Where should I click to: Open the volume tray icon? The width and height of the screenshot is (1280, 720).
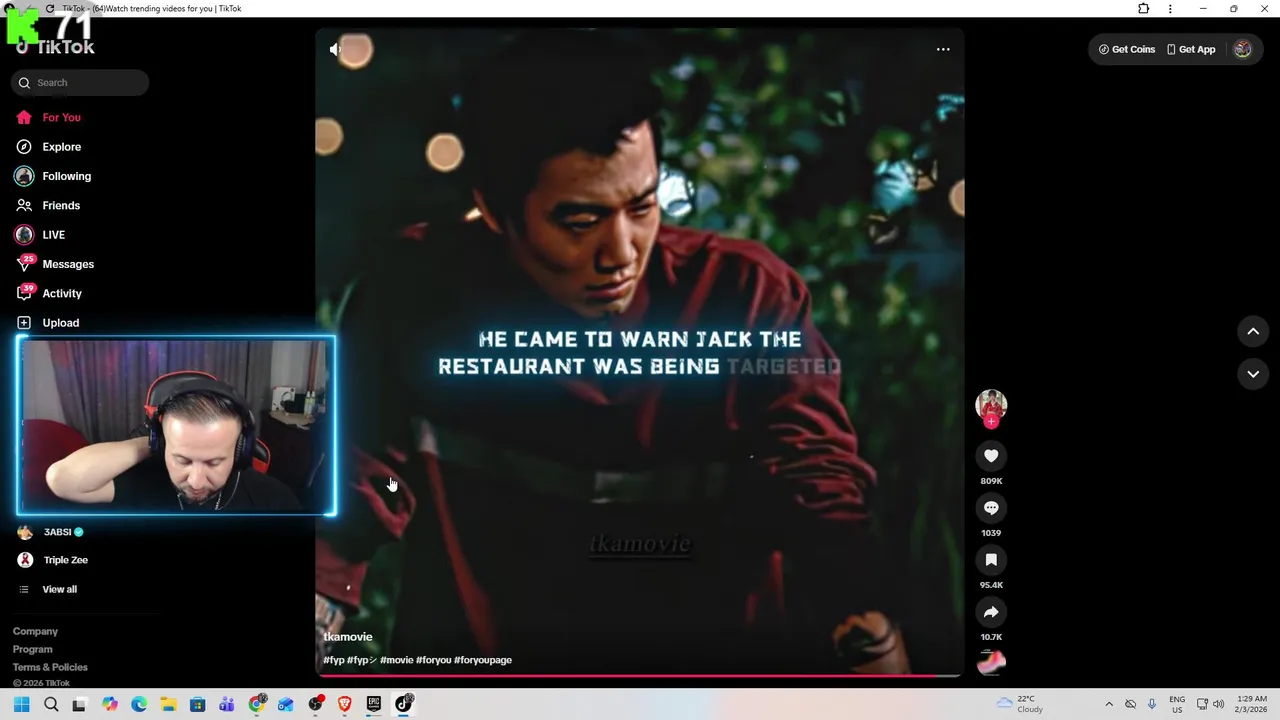click(x=1218, y=704)
